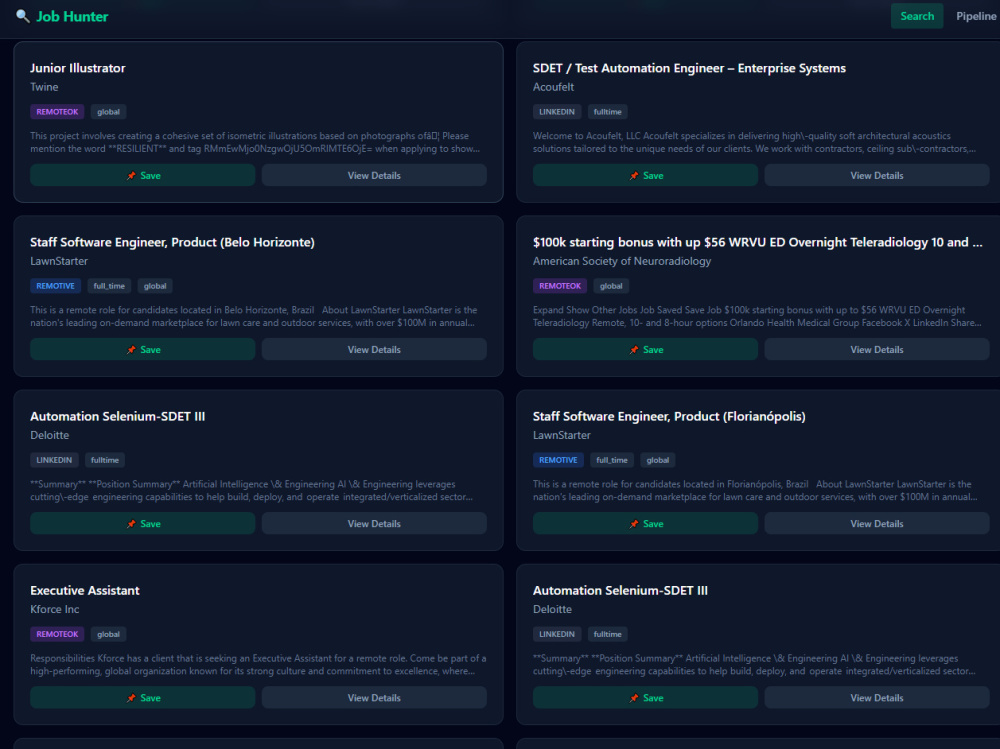Save Deloitte SDET III job beside Executive Assistant
This screenshot has height=749, width=1000.
[x=645, y=698]
